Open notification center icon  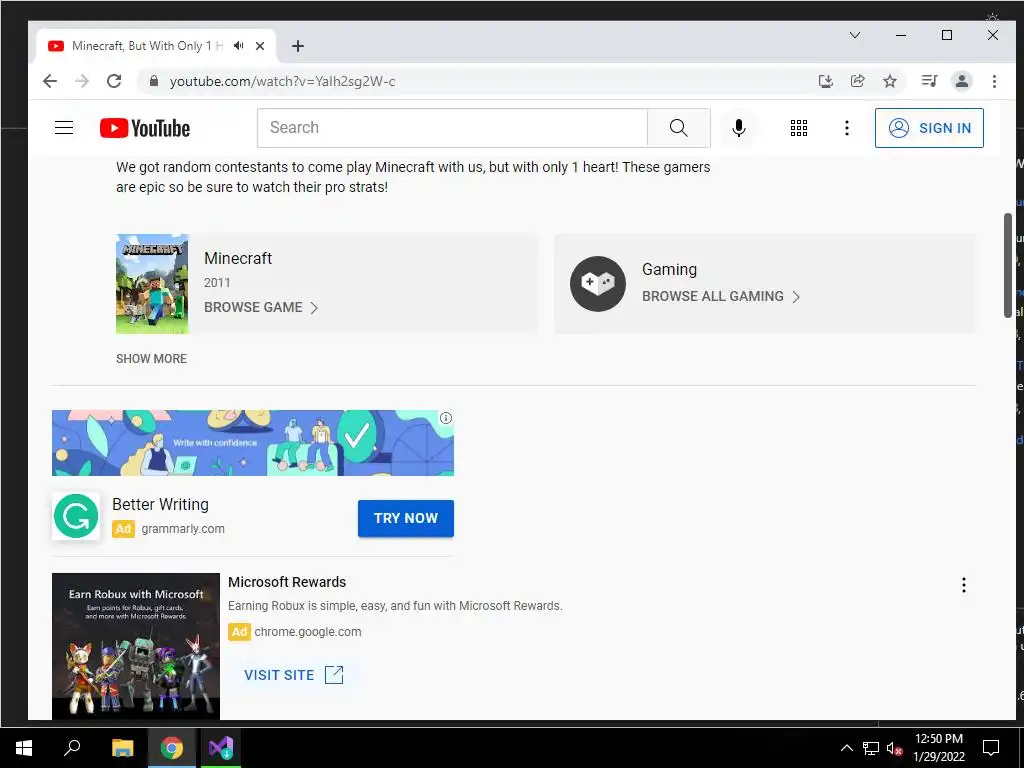991,748
